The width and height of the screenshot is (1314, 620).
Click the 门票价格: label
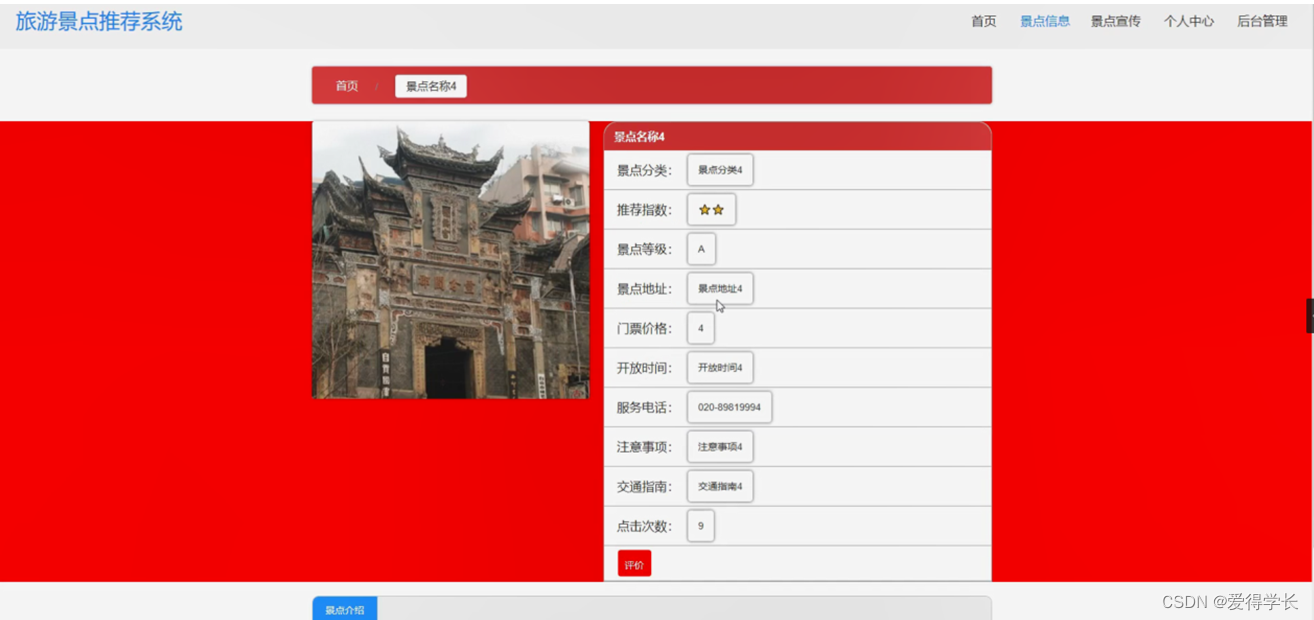point(644,328)
